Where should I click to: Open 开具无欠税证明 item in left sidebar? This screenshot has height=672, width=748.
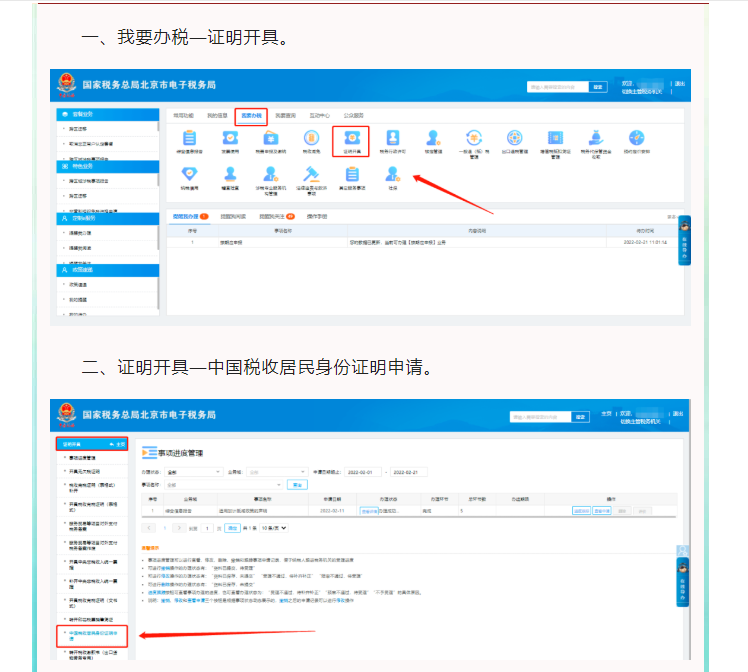(x=85, y=471)
